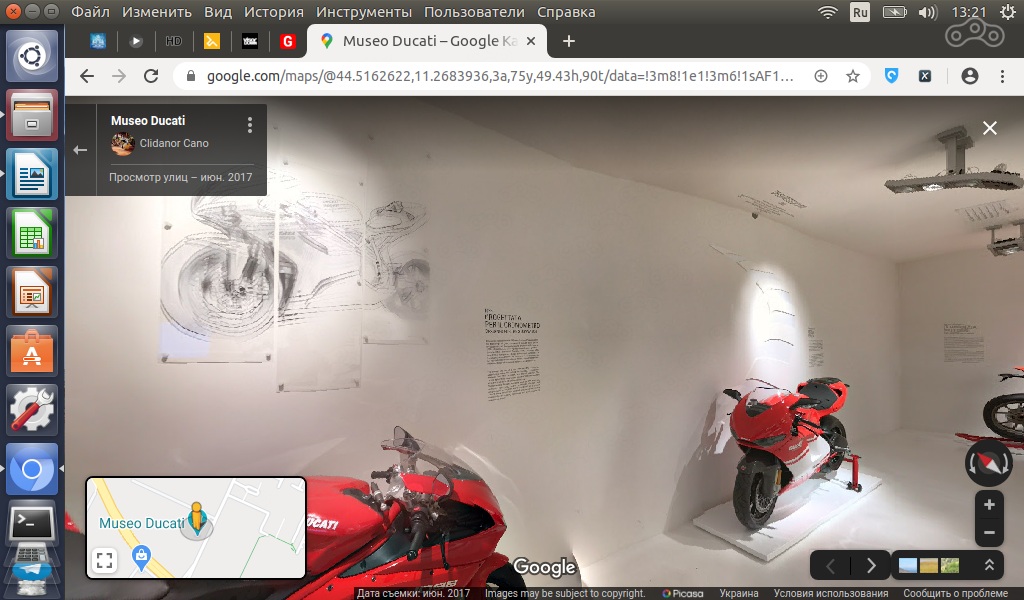1024x600 pixels.
Task: Expand the photo strip with double chevron
Action: coord(989,565)
